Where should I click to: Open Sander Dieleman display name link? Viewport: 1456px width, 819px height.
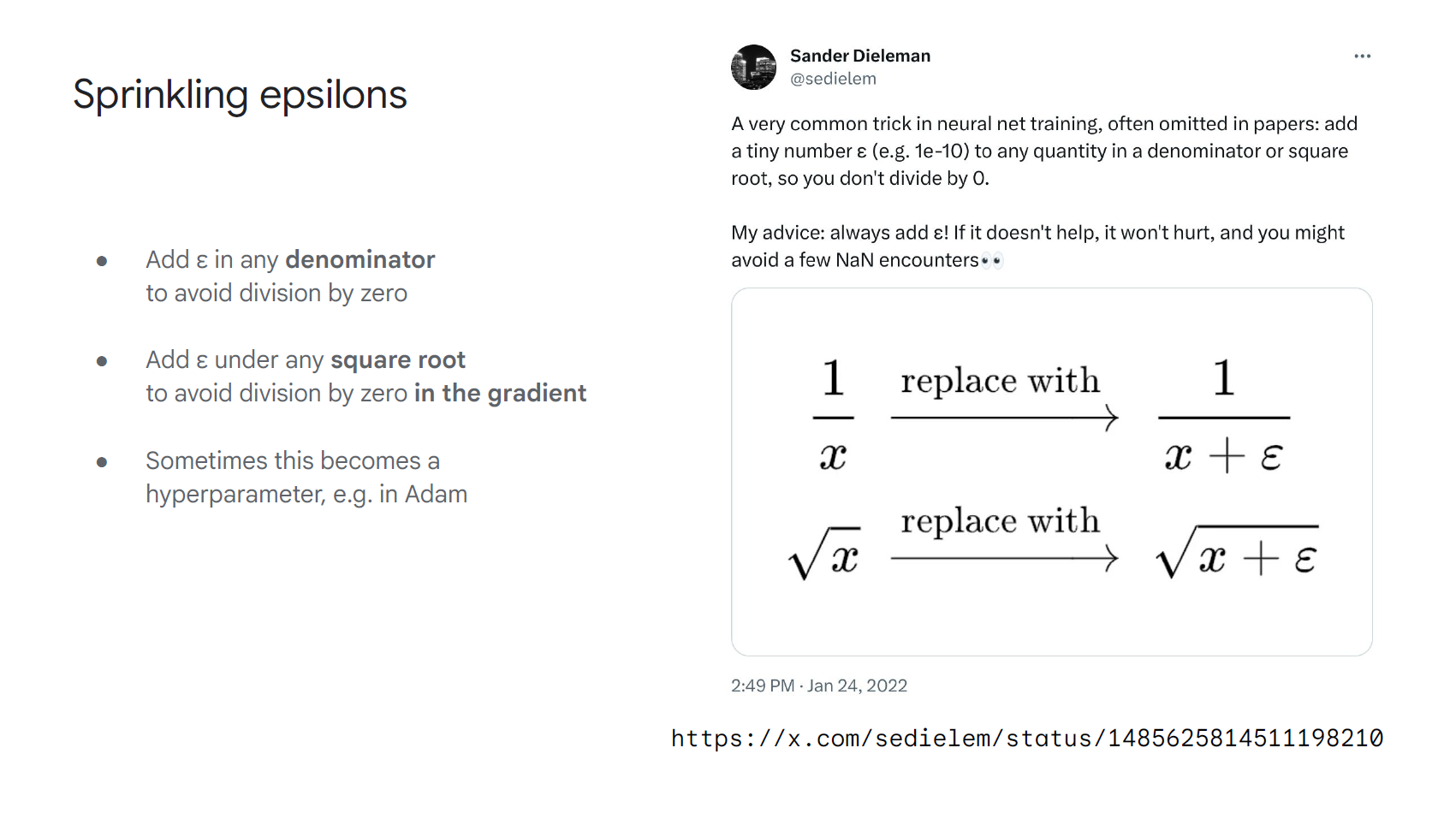tap(859, 56)
